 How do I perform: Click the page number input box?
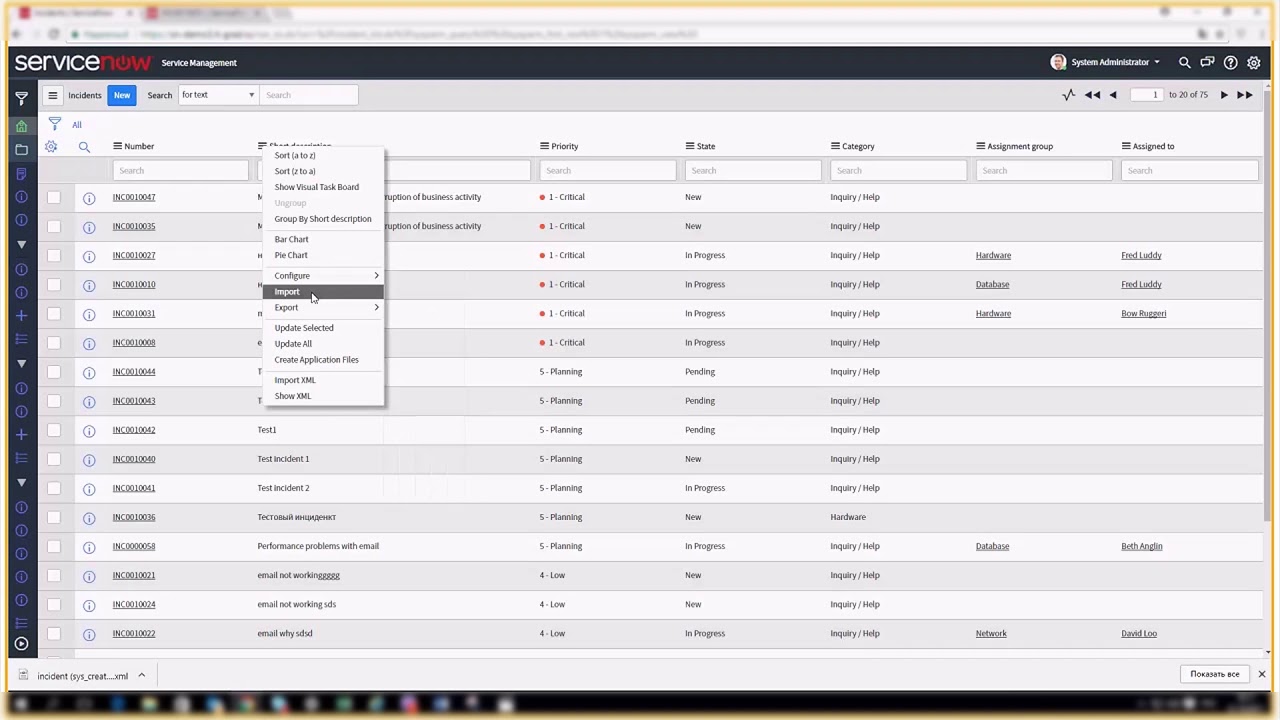[1147, 95]
